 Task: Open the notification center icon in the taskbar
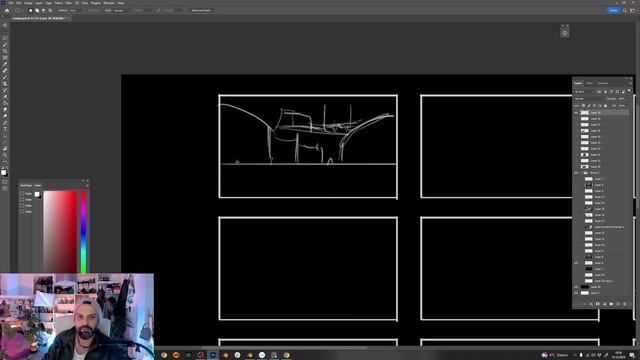point(632,355)
